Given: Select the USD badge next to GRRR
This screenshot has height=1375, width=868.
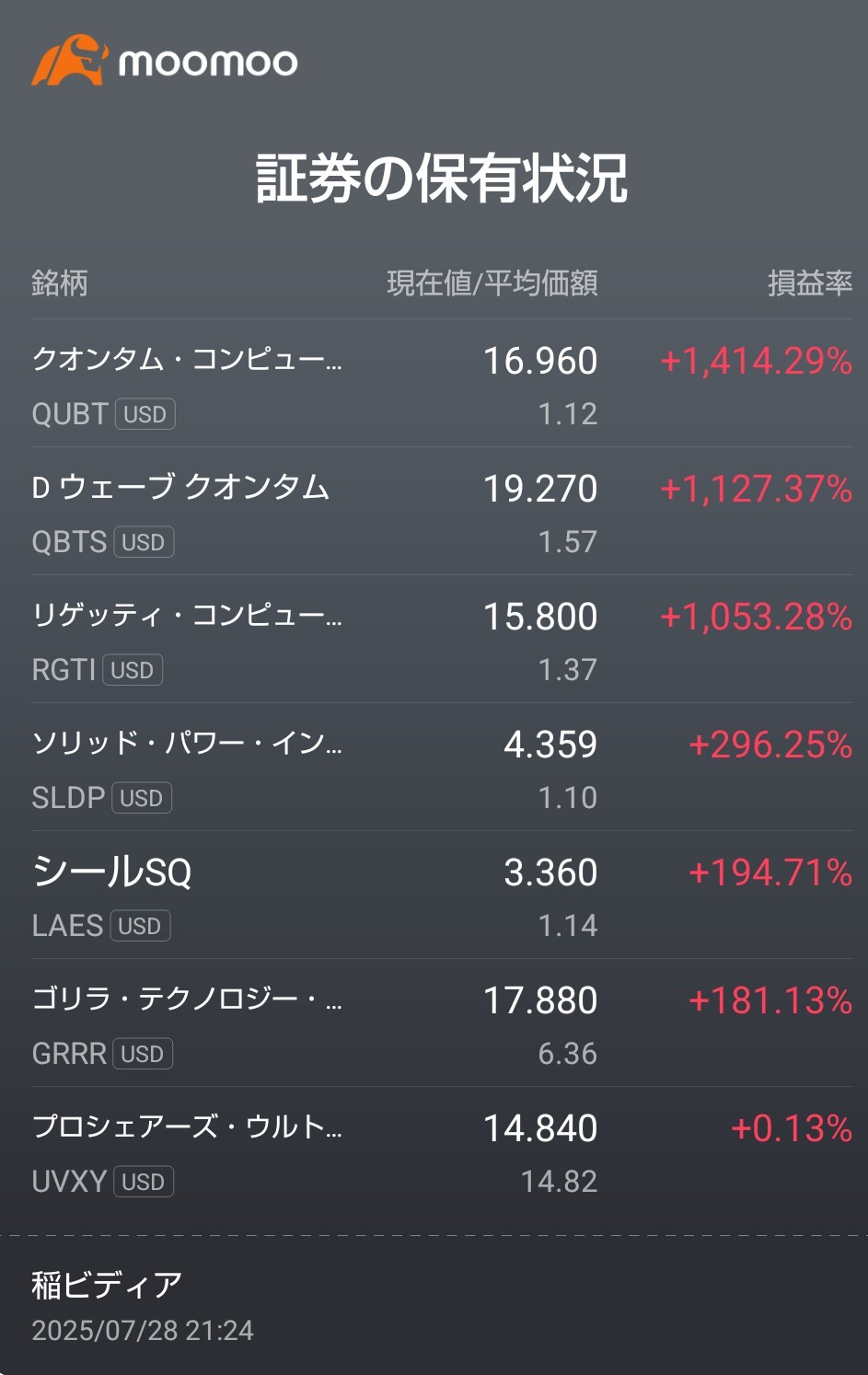Looking at the screenshot, I should pyautogui.click(x=143, y=1054).
